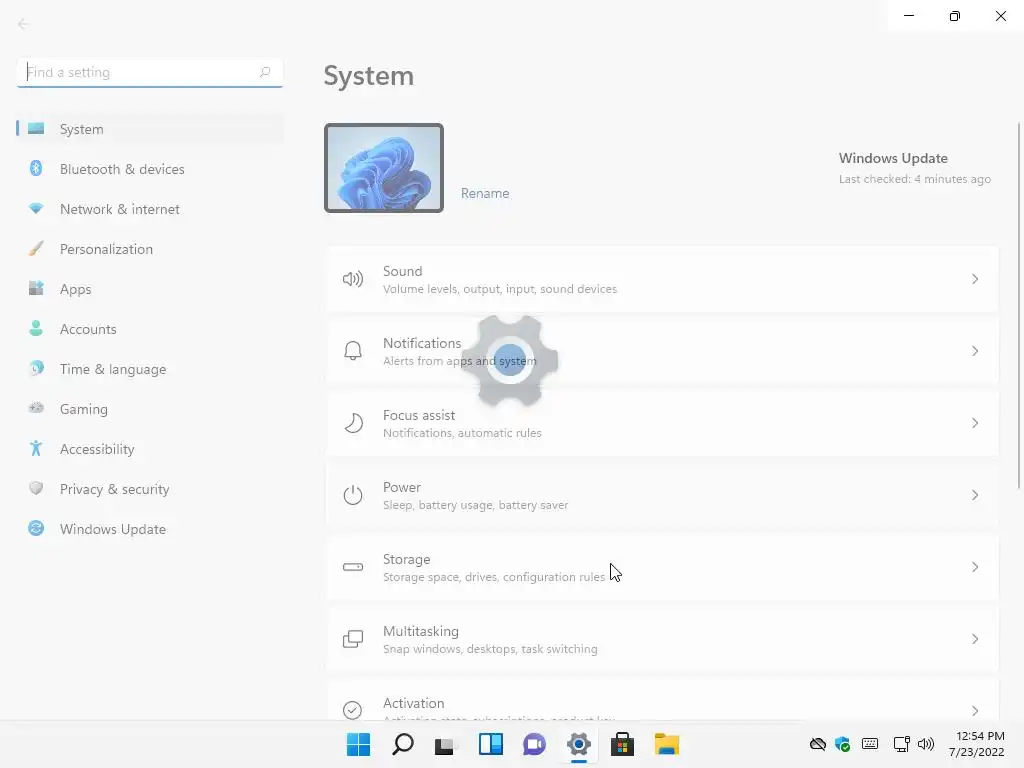Click the Gaming controller icon
The height and width of the screenshot is (768, 1024).
pyautogui.click(x=36, y=408)
